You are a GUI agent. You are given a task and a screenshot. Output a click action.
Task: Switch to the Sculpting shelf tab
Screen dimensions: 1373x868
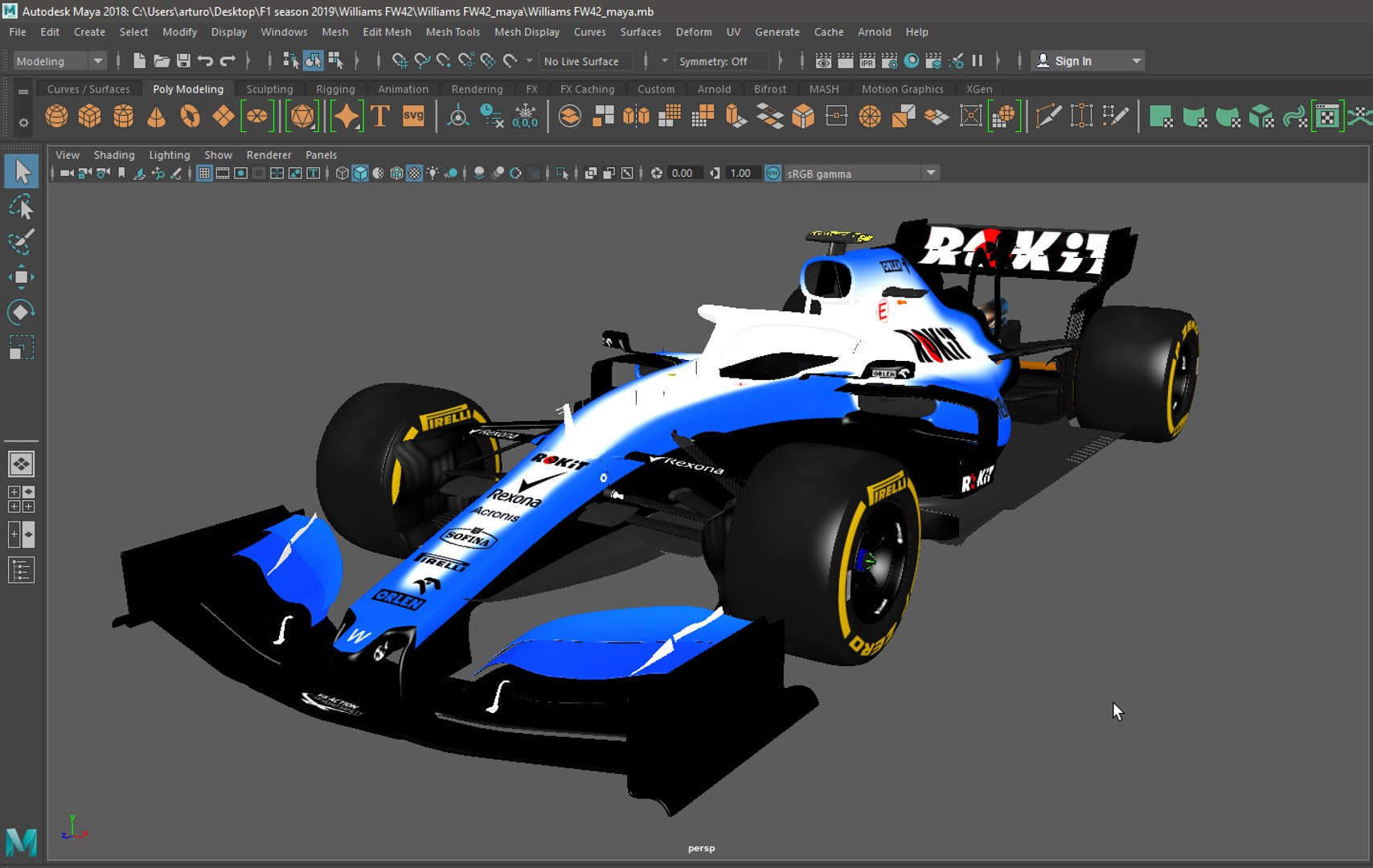[269, 89]
